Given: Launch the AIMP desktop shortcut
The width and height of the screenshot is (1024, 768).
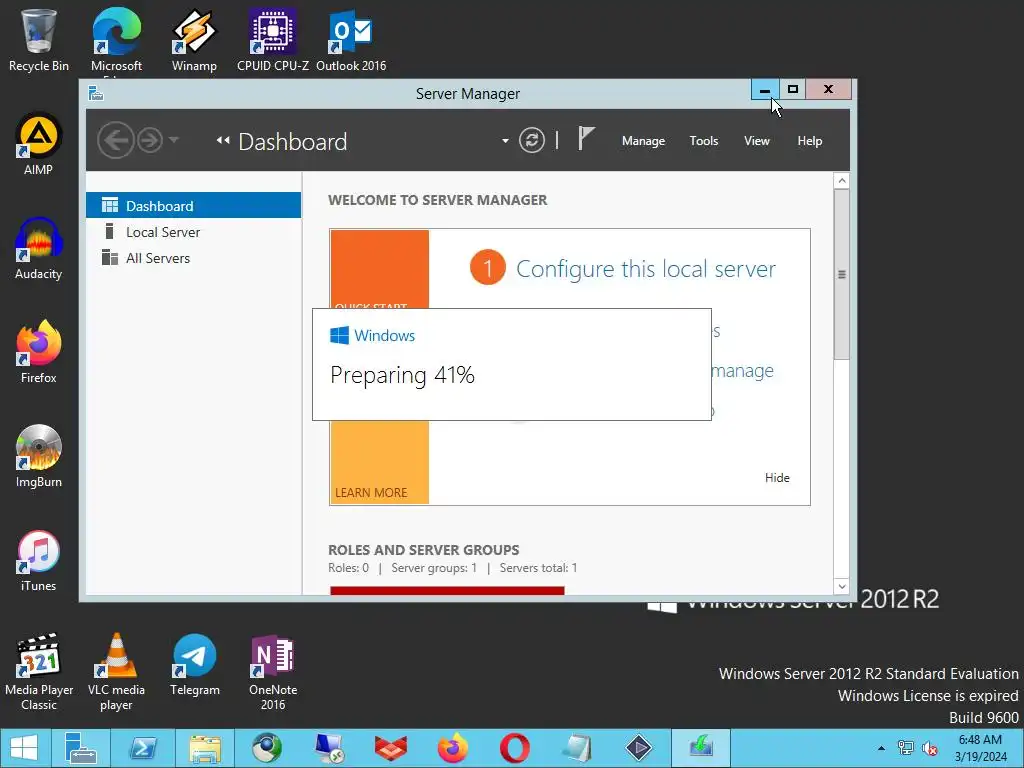Looking at the screenshot, I should point(39,144).
